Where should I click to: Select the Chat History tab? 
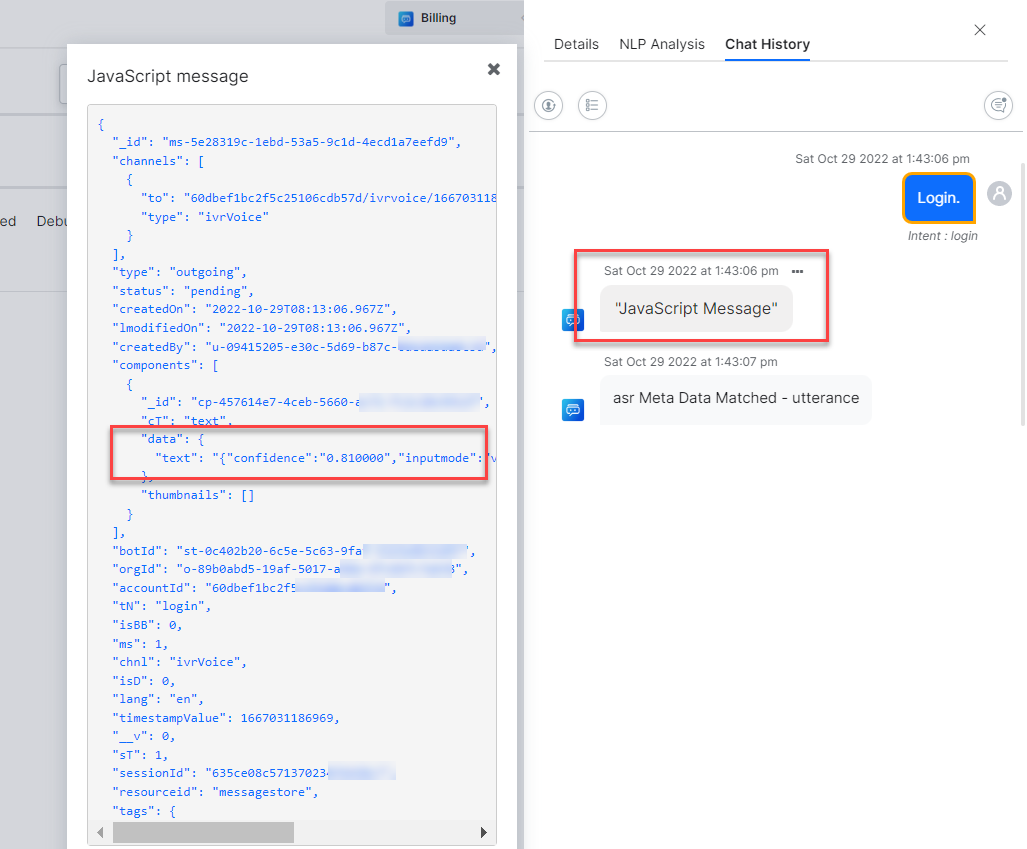(767, 44)
